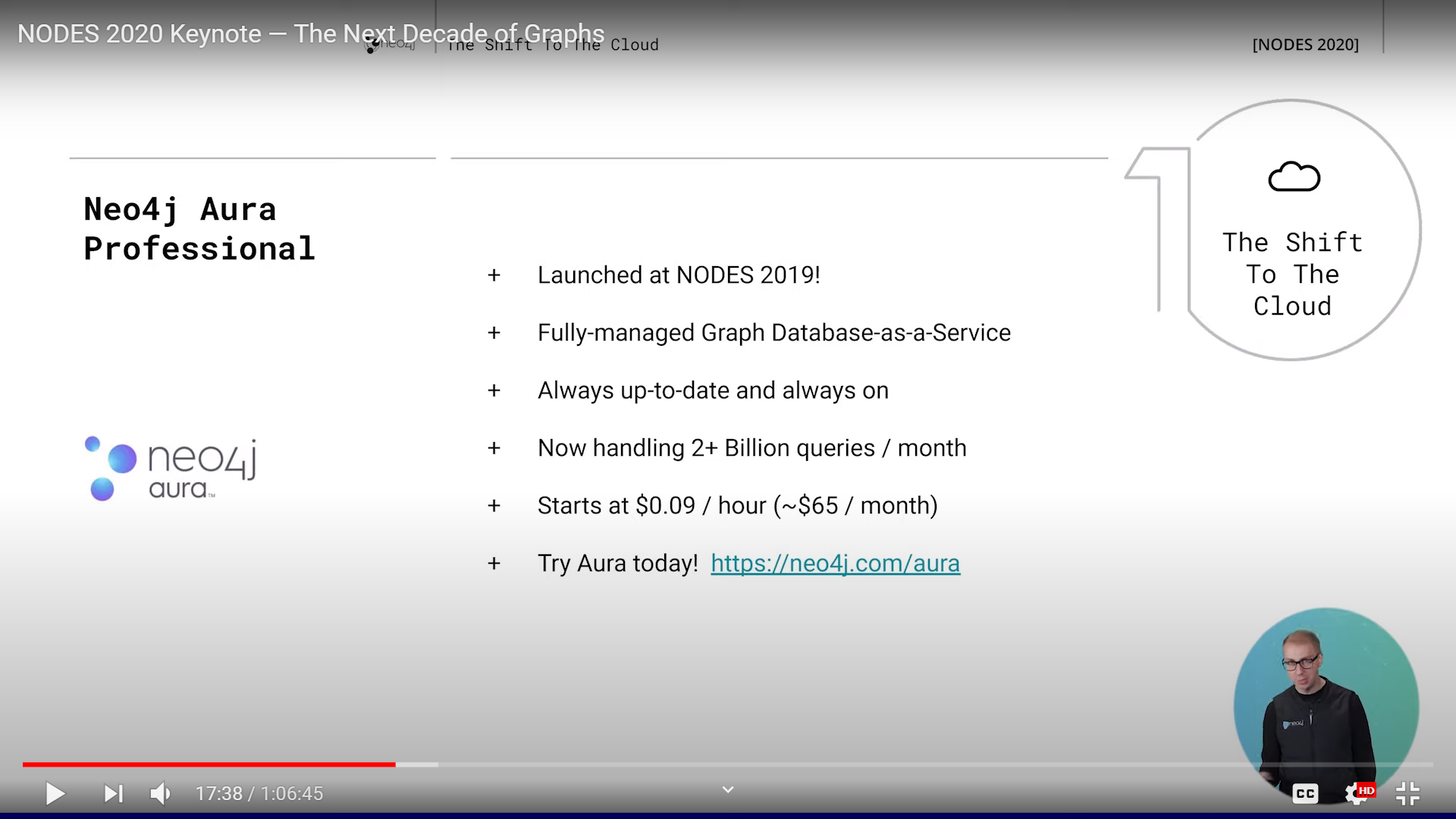Exit full screen mode

(1407, 793)
